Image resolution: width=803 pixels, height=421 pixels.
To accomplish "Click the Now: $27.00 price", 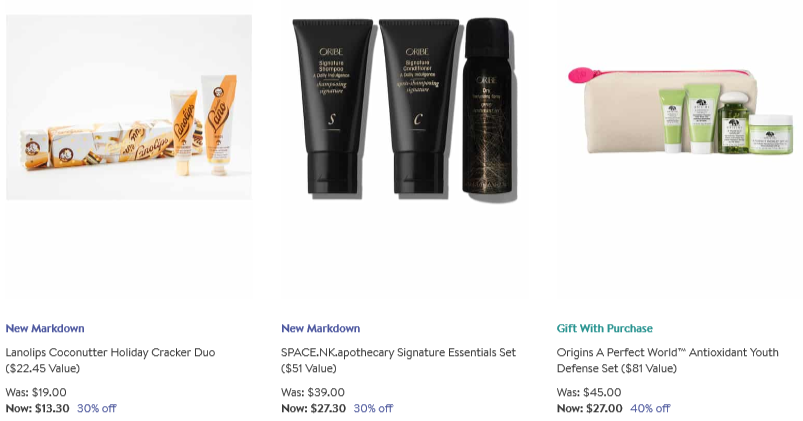I will tap(589, 408).
